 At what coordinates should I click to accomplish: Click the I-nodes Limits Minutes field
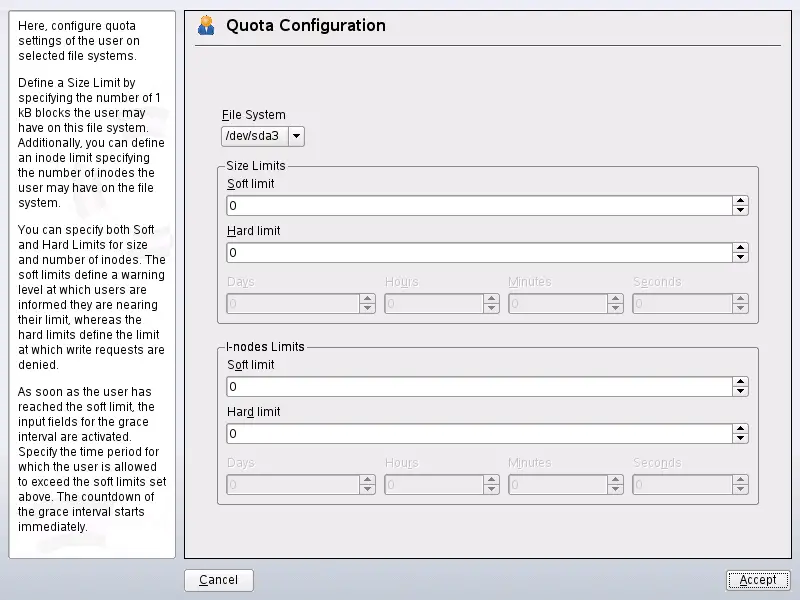558,484
